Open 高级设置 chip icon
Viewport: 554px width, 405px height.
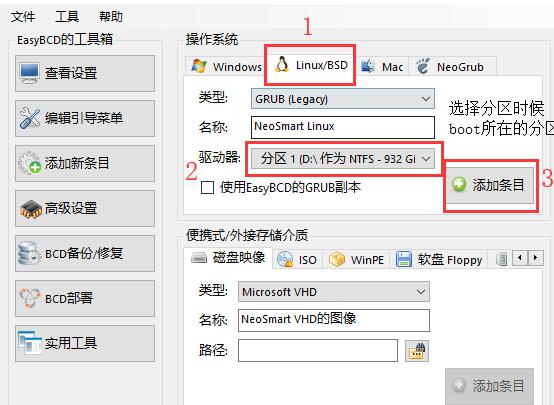pos(30,208)
